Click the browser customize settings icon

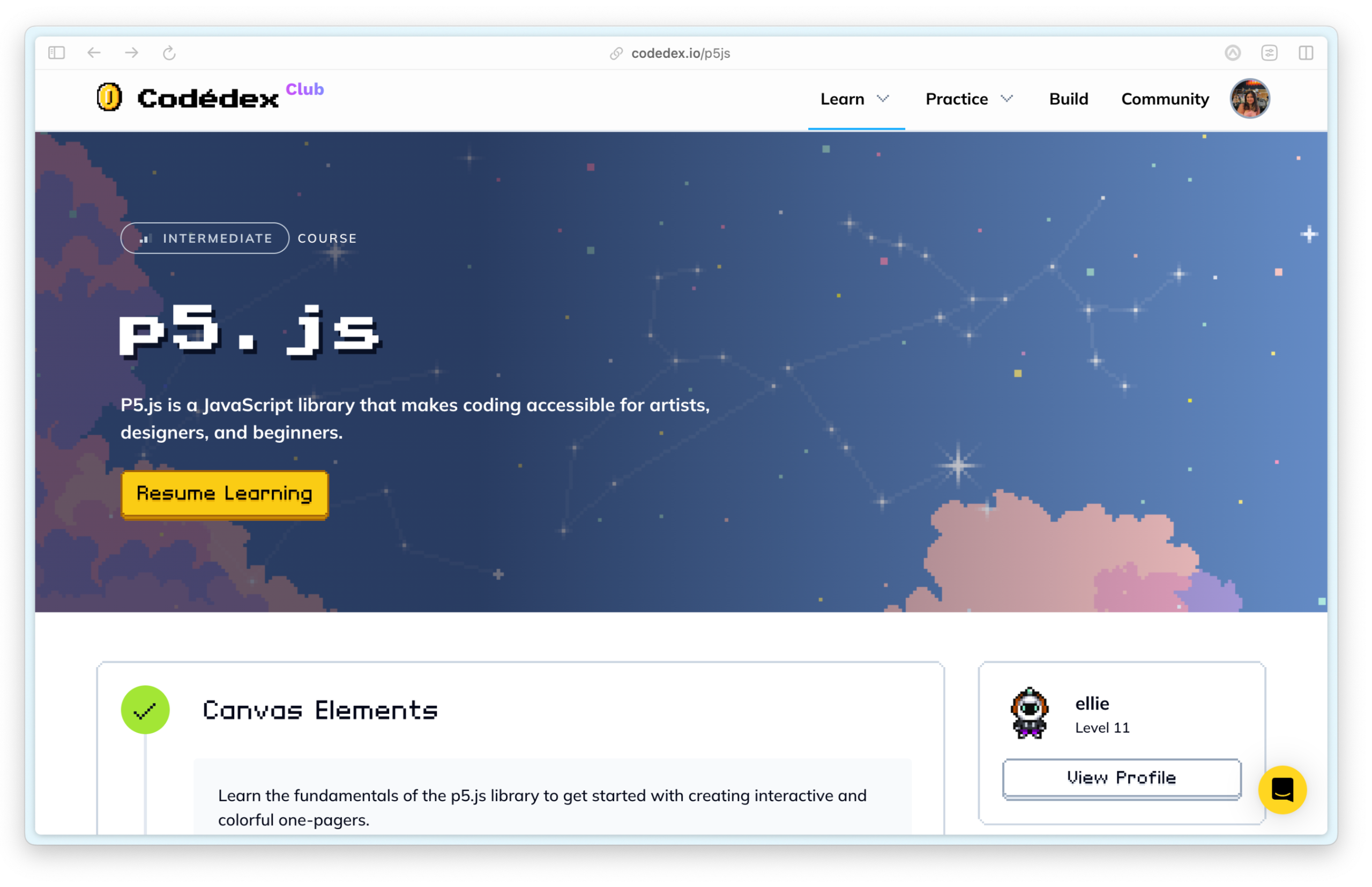click(1269, 53)
